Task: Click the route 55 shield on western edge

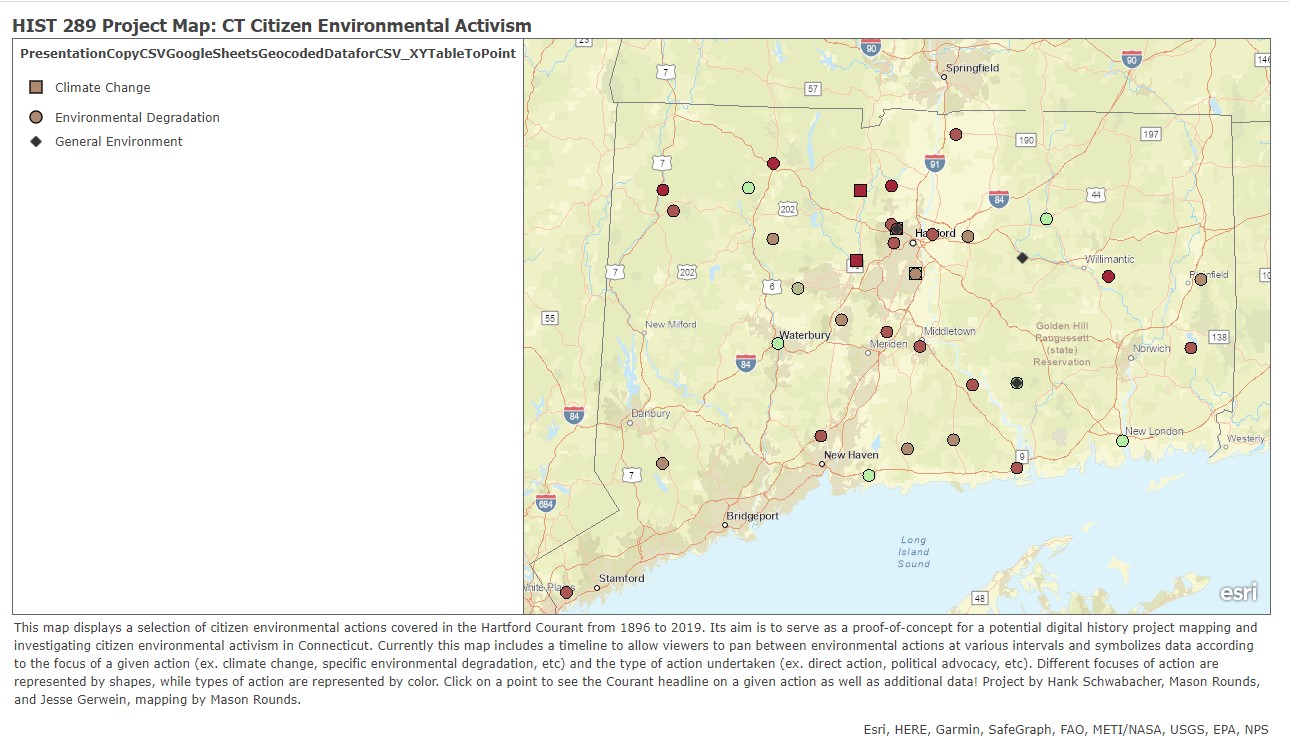Action: click(550, 318)
